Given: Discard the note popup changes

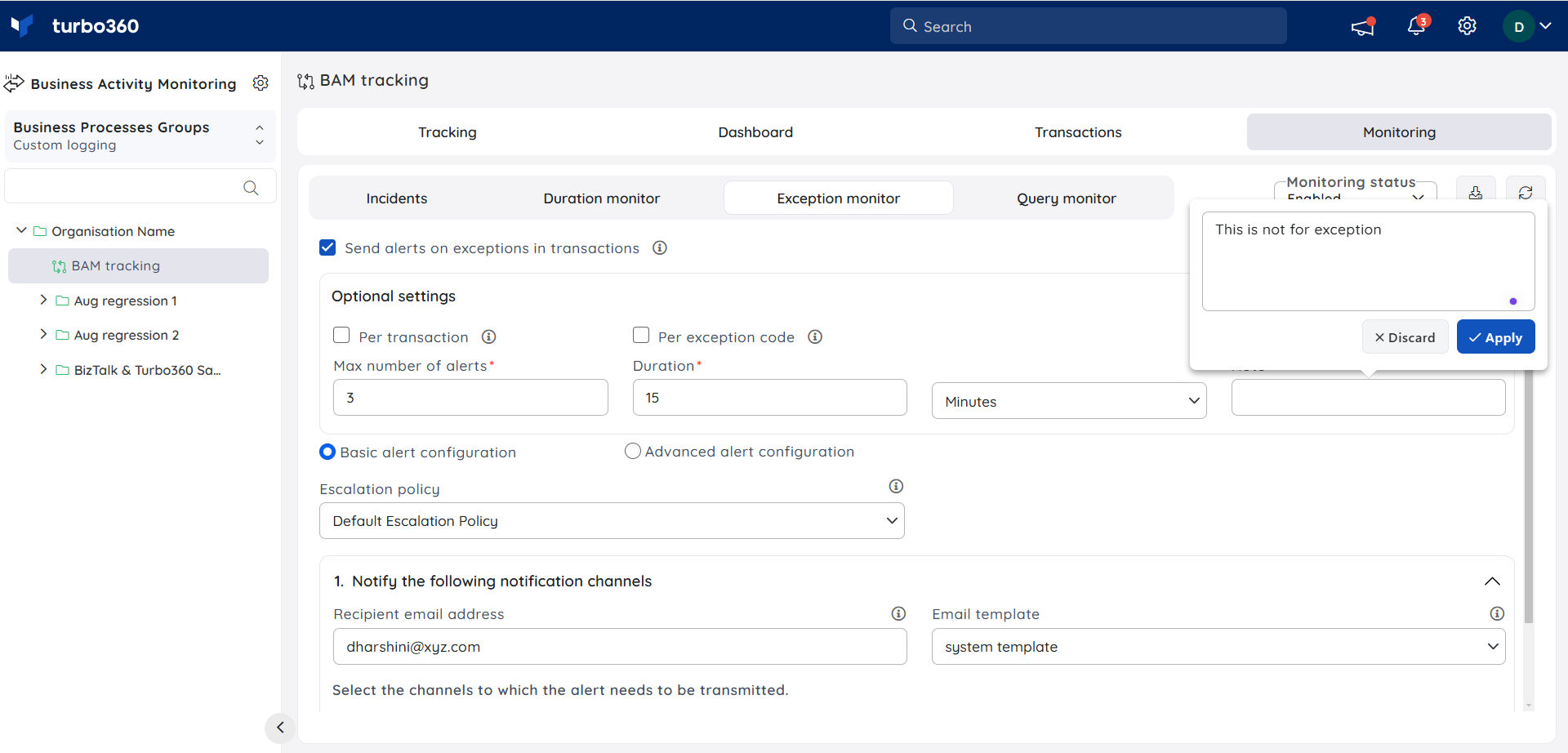Looking at the screenshot, I should [1405, 337].
